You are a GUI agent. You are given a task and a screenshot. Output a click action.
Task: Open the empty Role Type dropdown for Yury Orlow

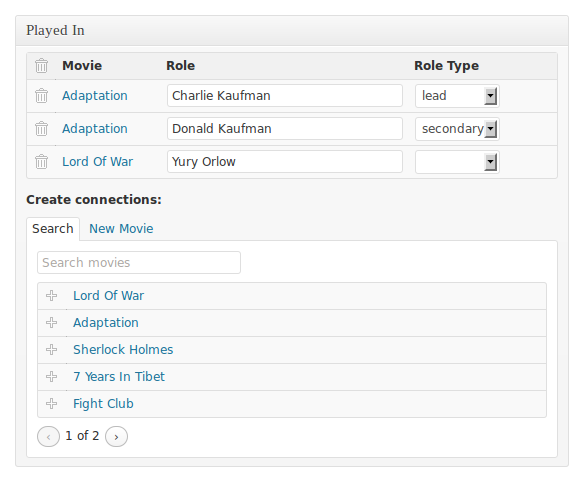click(457, 162)
